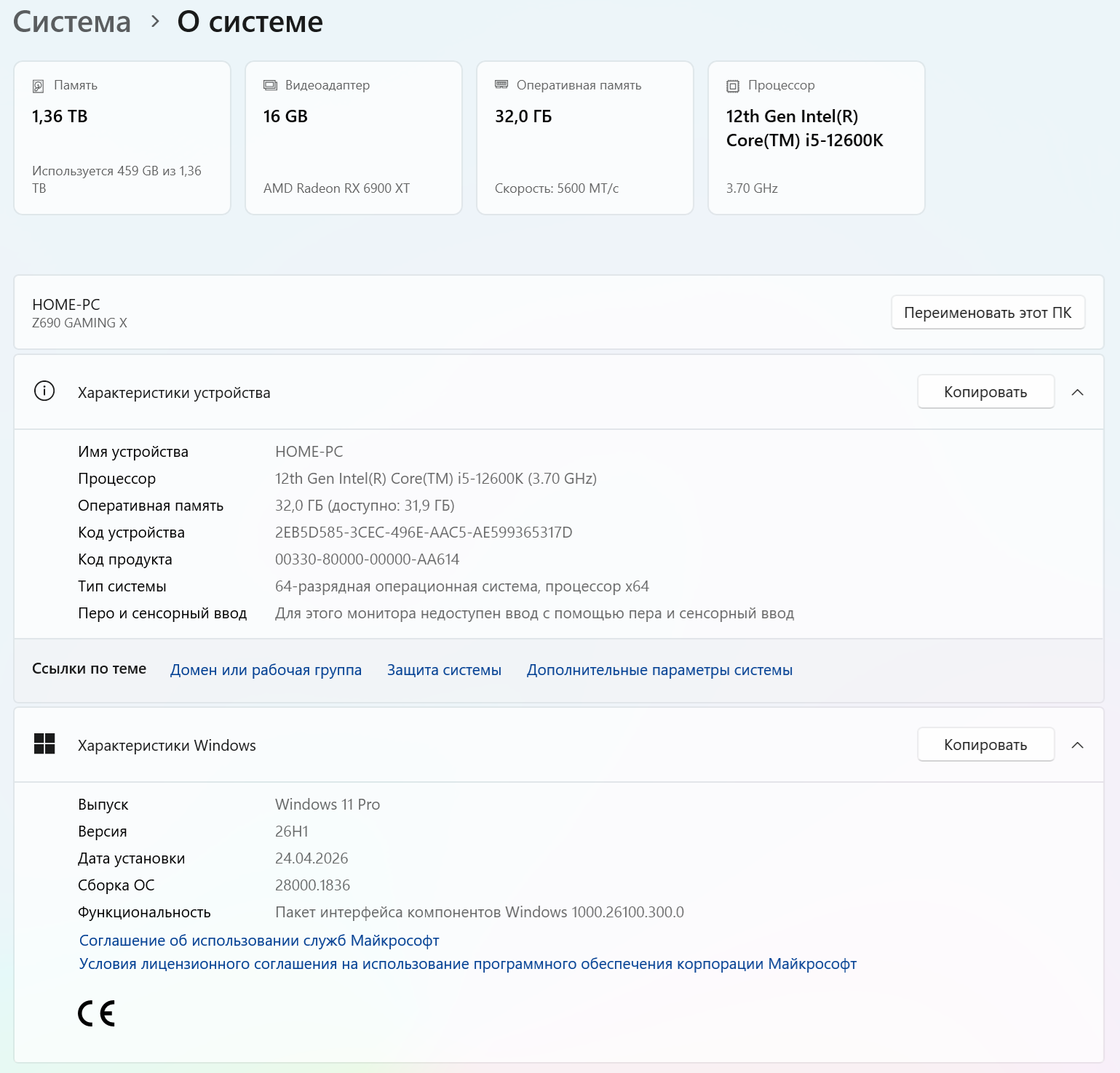Image resolution: width=1120 pixels, height=1073 pixels.
Task: Open Дополнительные параметры системы link
Action: pos(659,670)
